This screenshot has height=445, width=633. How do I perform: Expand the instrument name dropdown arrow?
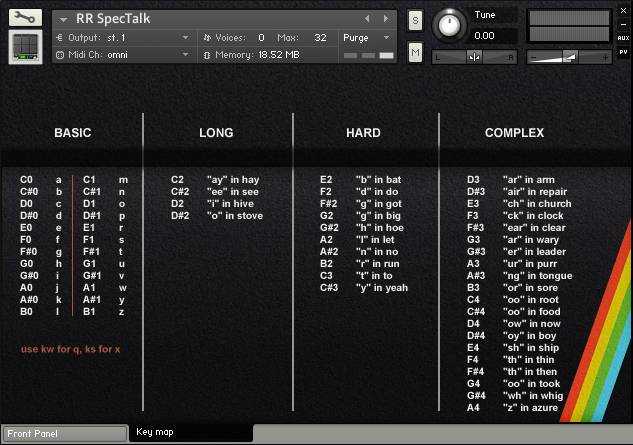click(63, 19)
